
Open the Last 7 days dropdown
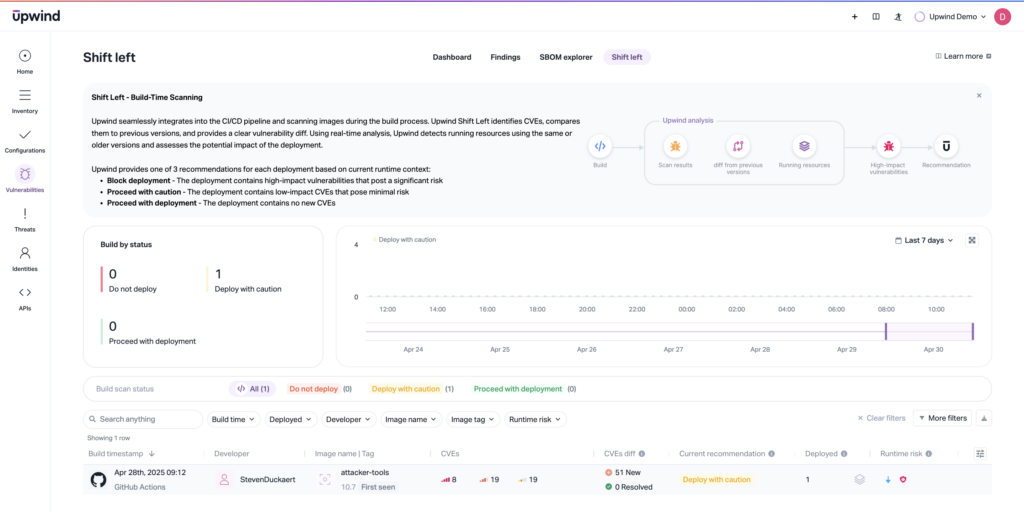(924, 240)
